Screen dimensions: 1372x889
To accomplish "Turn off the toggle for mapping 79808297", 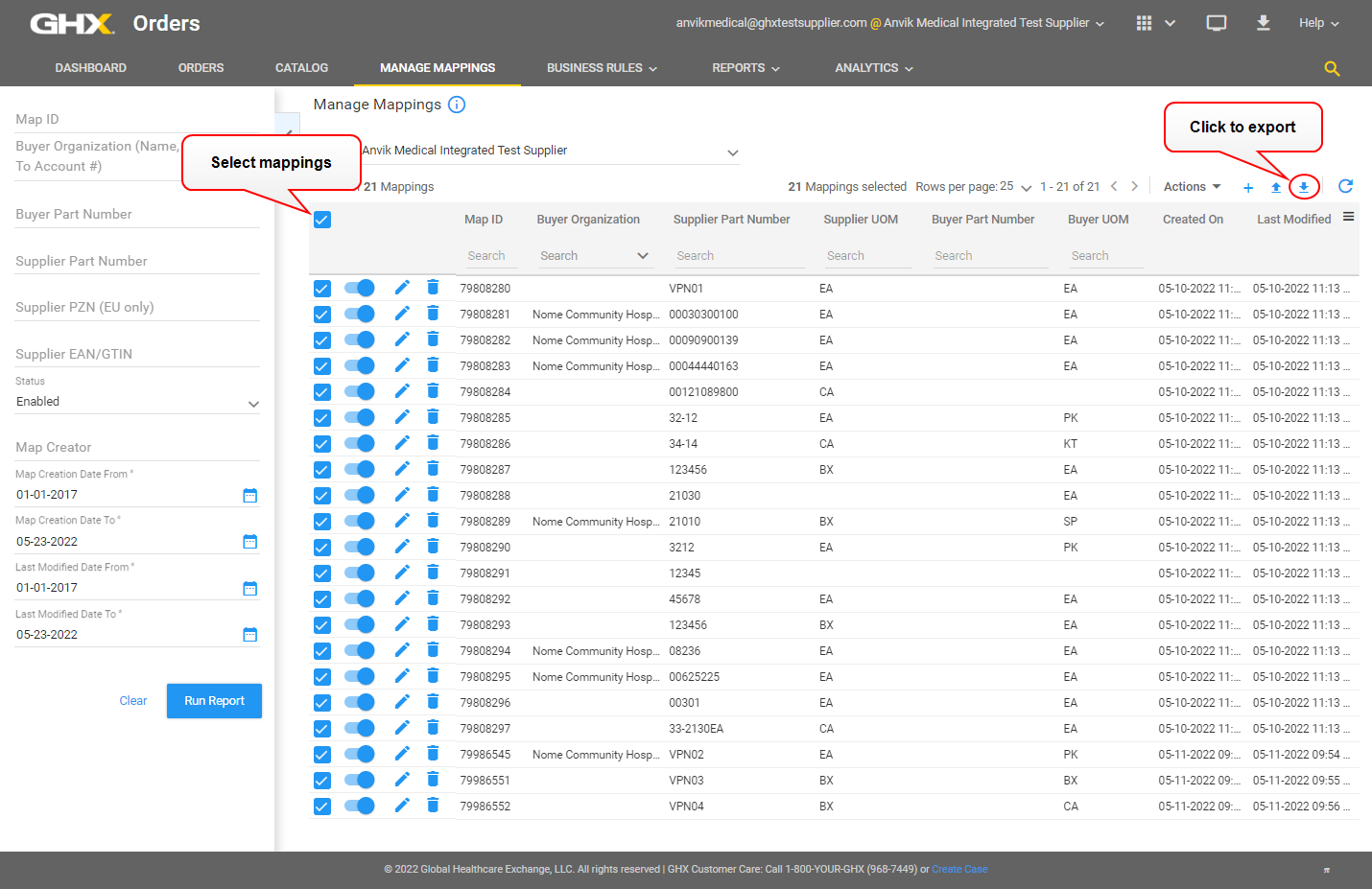I will (x=360, y=728).
